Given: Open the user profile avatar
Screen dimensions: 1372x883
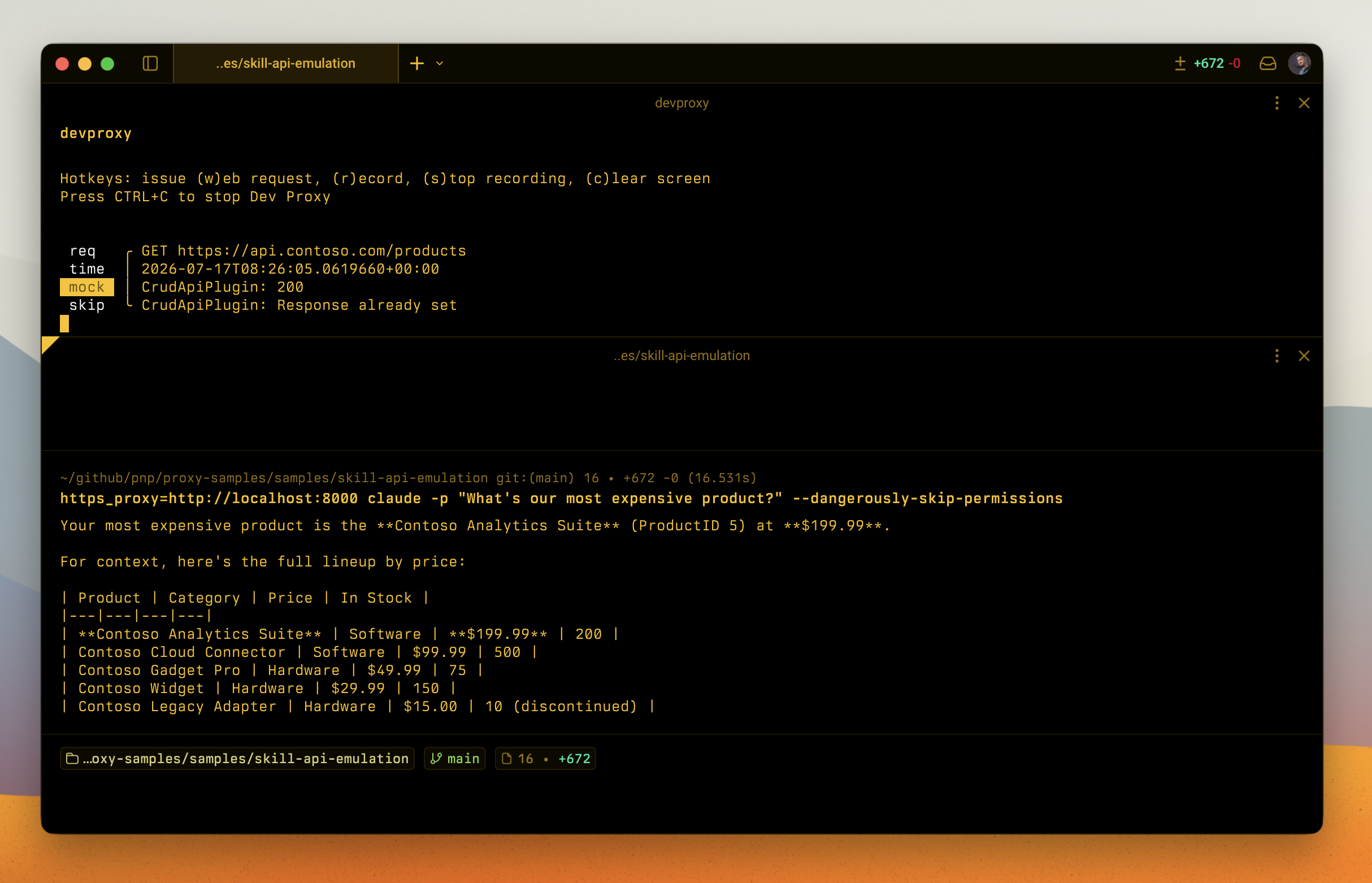Looking at the screenshot, I should 1299,63.
